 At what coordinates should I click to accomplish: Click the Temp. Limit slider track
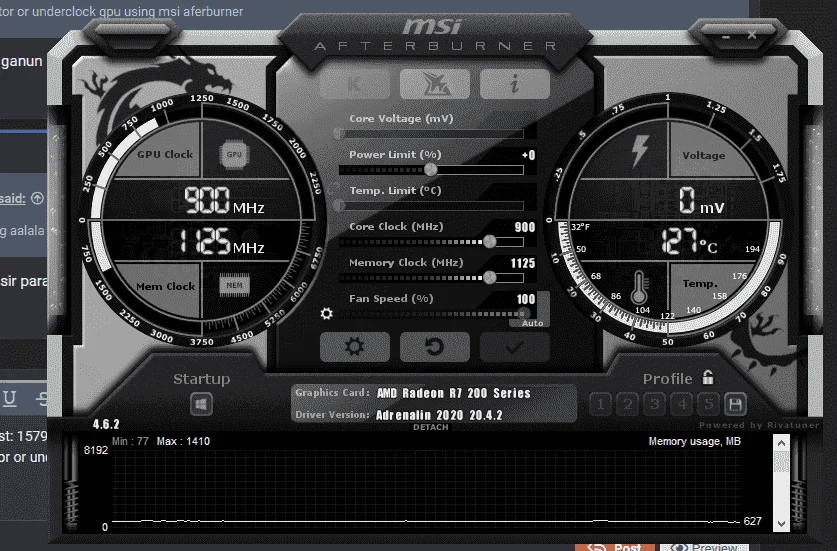[x=431, y=206]
